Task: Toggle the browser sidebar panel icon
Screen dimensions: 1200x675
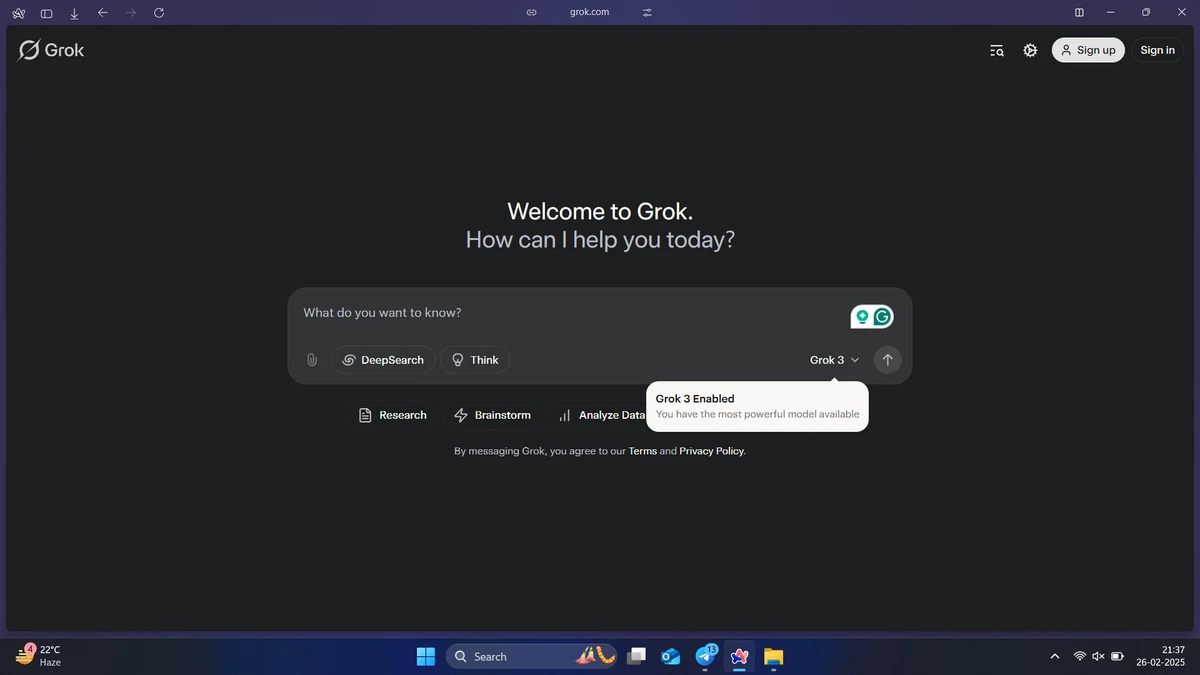Action: pyautogui.click(x=46, y=13)
